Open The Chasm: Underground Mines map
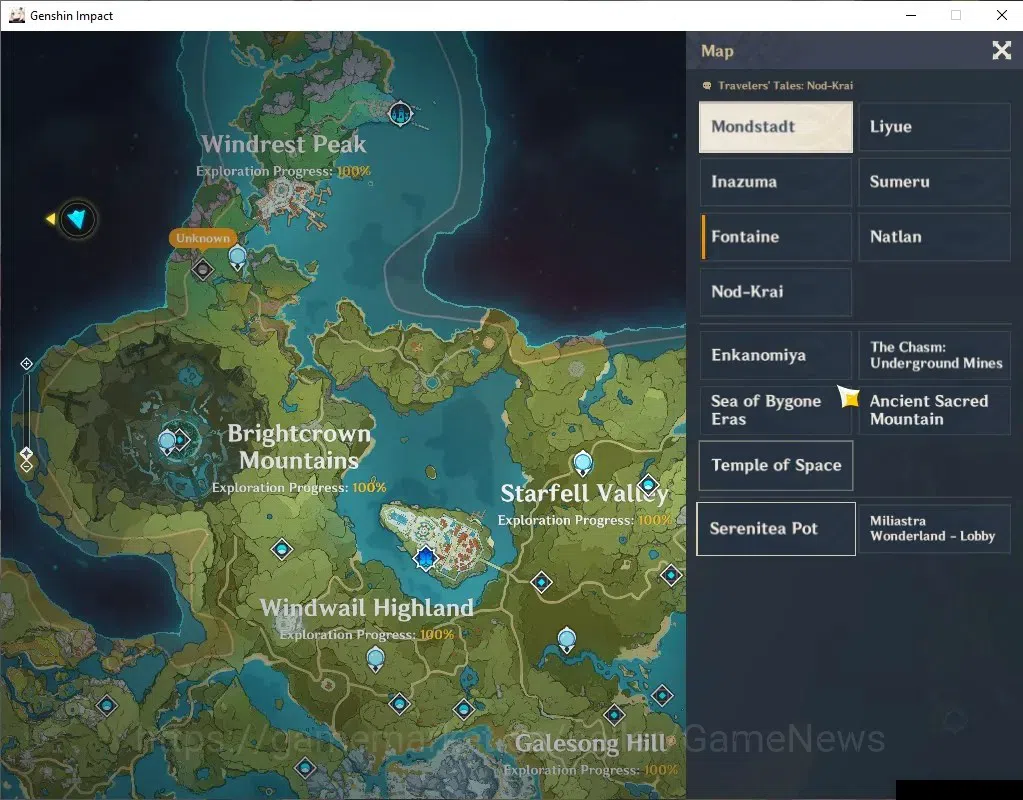The height and width of the screenshot is (800, 1023). click(934, 355)
